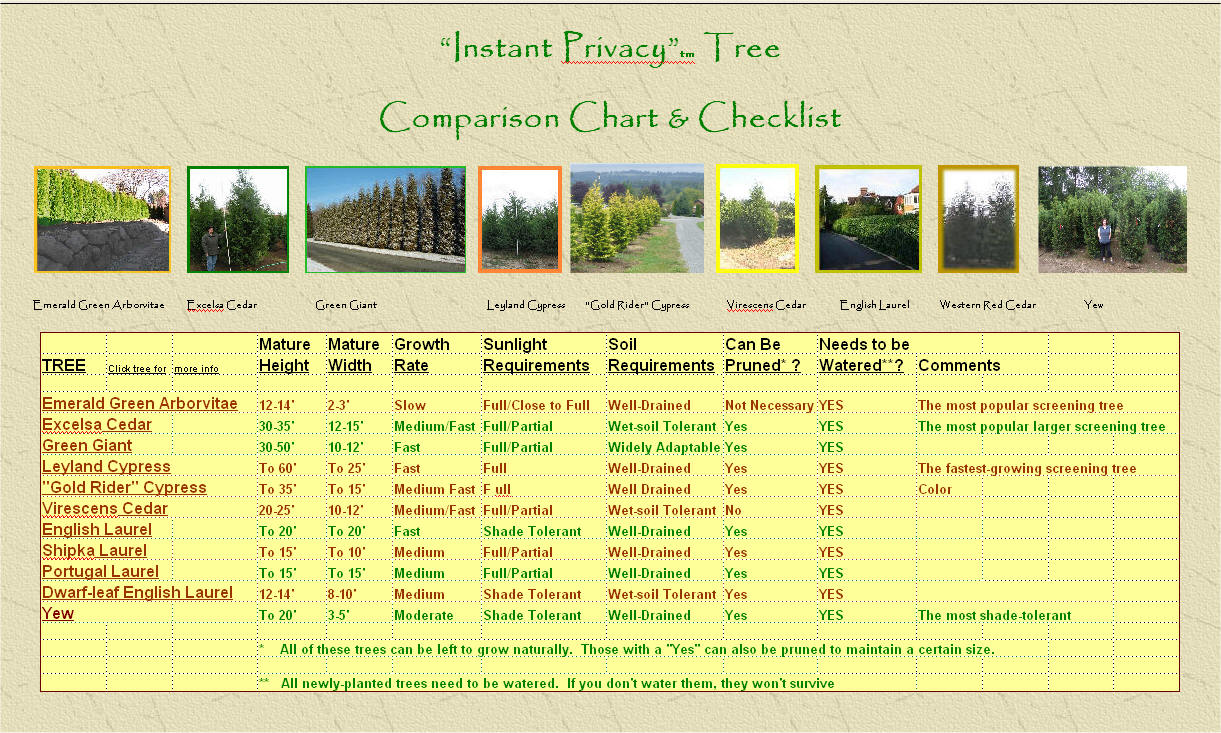Image resolution: width=1221 pixels, height=733 pixels.
Task: Open the Excelsa Cedar photo thumbnail
Action: point(238,219)
